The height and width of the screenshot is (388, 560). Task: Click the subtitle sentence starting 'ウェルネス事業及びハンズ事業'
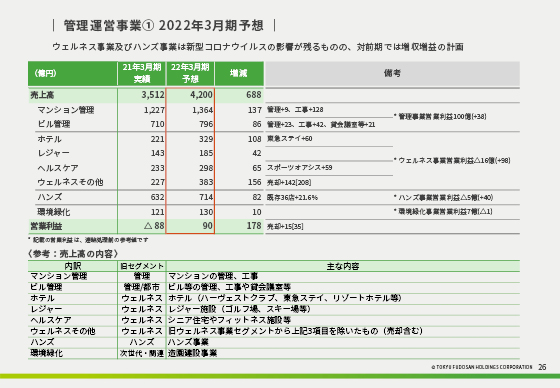coord(258,47)
